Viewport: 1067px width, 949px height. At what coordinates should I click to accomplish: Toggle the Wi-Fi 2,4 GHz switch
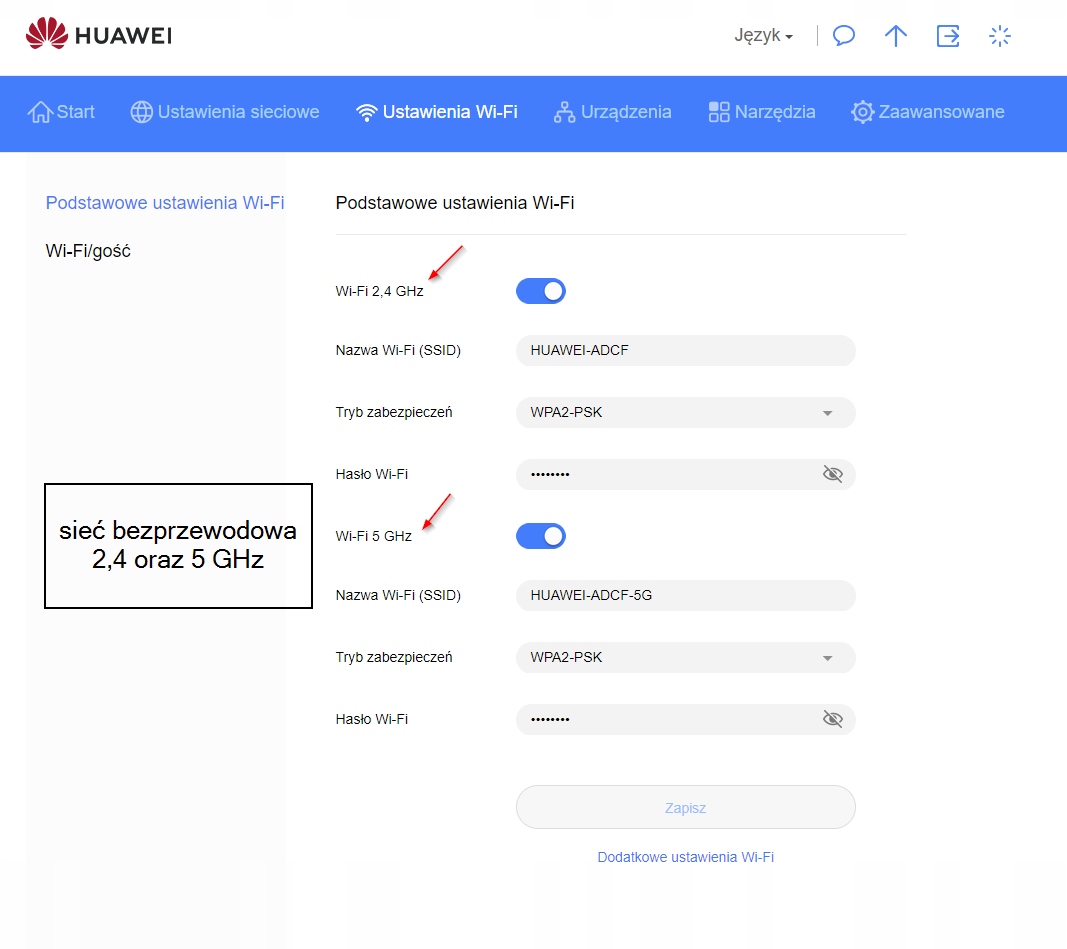pos(541,291)
